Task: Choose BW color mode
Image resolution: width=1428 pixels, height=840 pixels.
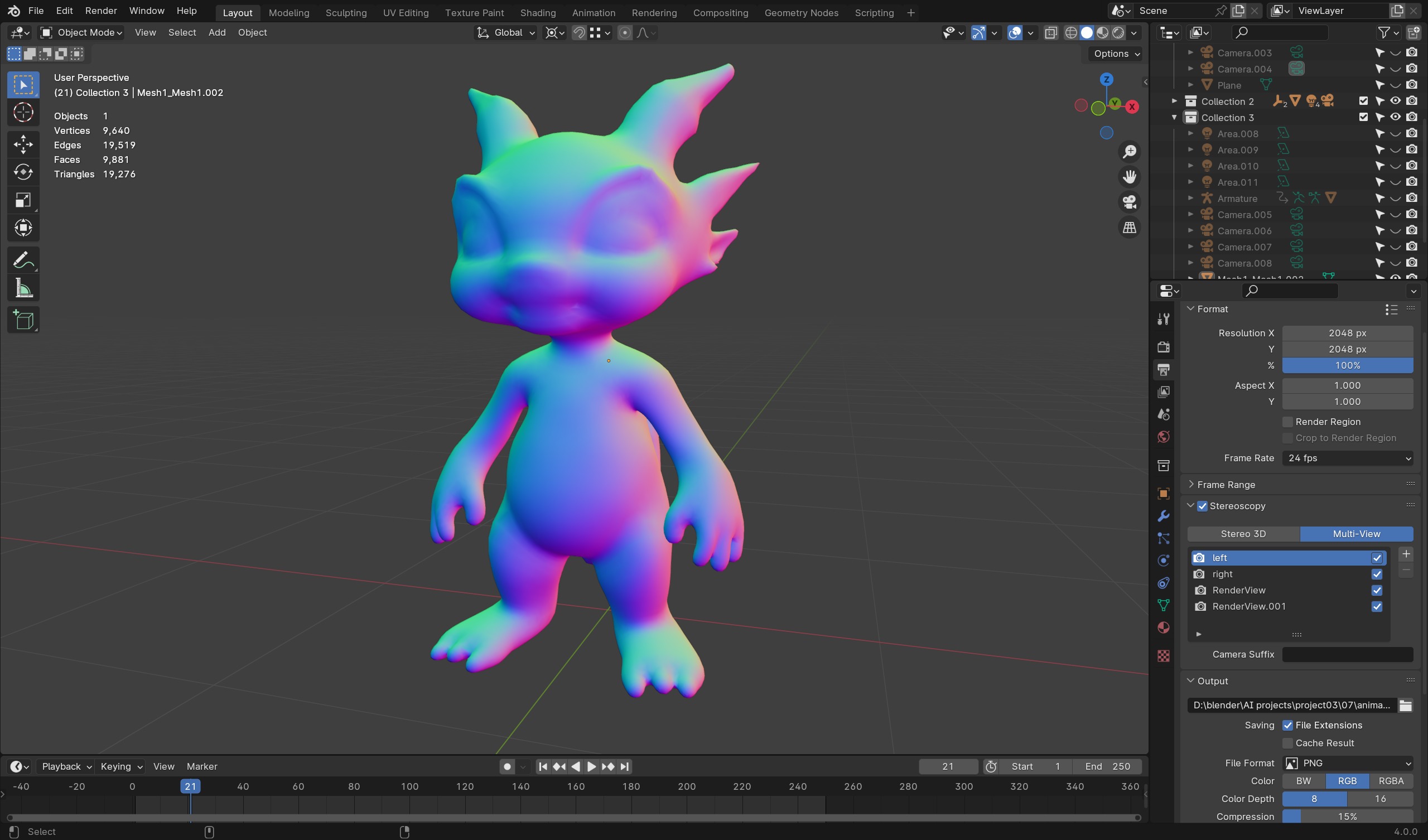Action: tap(1304, 781)
